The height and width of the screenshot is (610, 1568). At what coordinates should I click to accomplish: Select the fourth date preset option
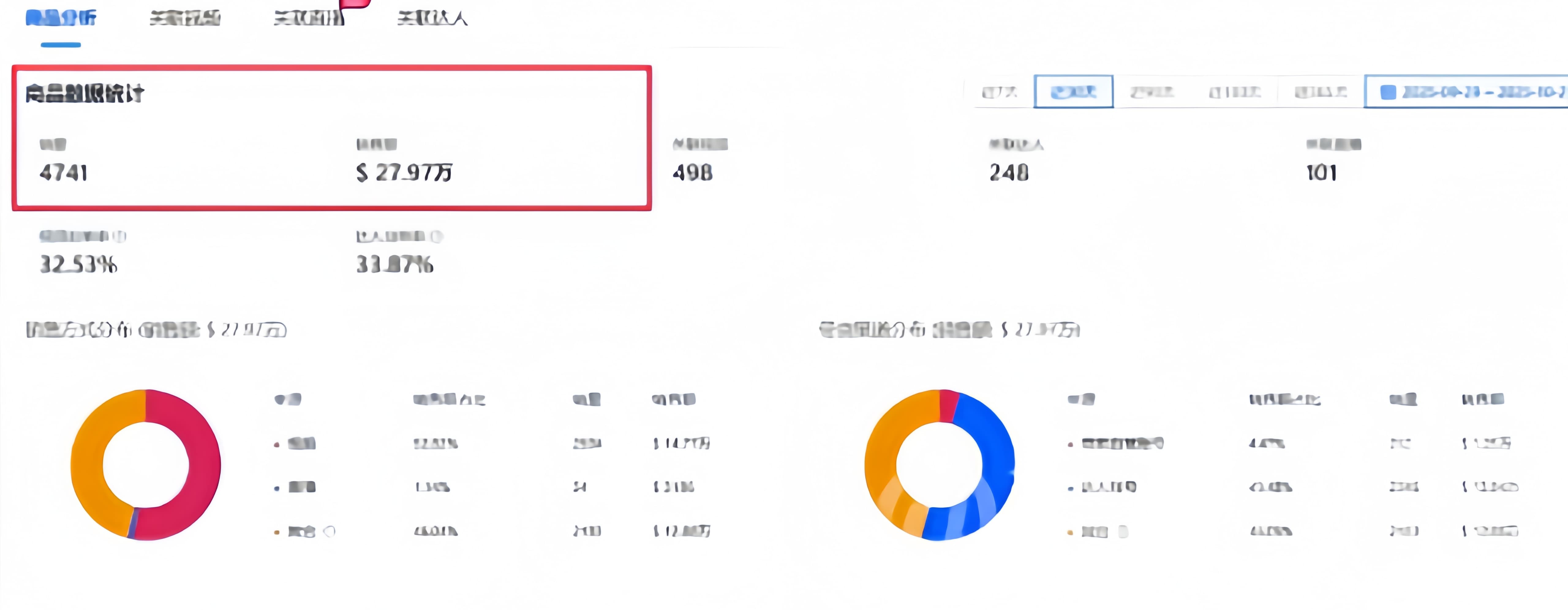point(1234,92)
